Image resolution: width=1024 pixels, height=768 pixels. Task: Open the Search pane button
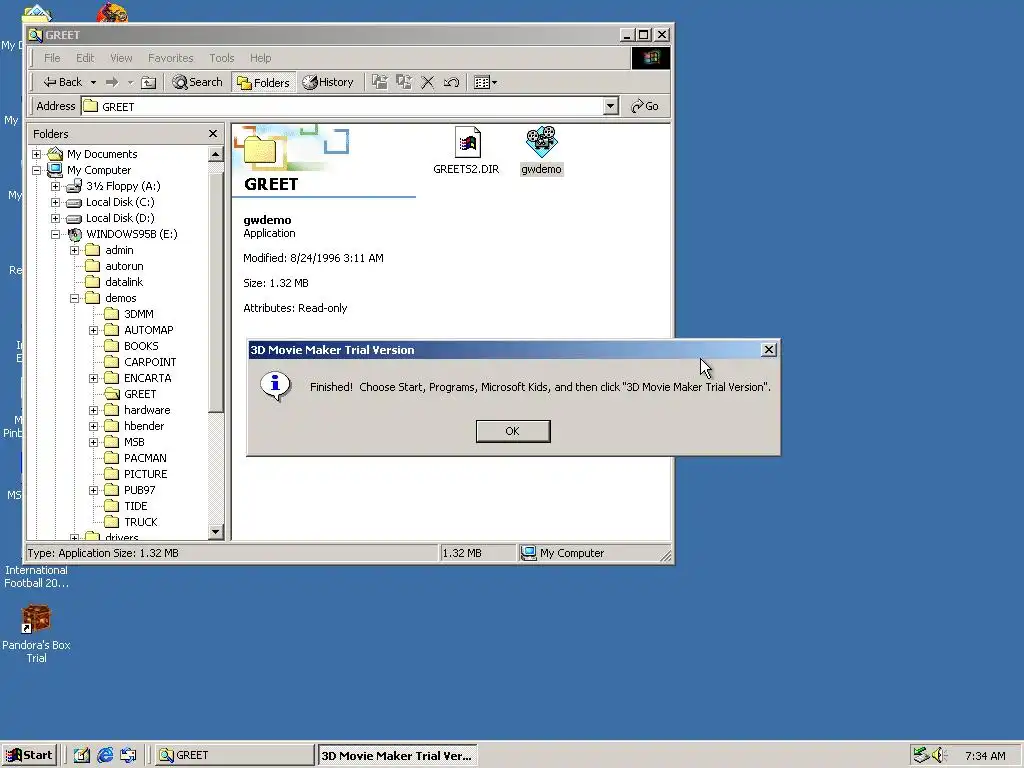197,82
